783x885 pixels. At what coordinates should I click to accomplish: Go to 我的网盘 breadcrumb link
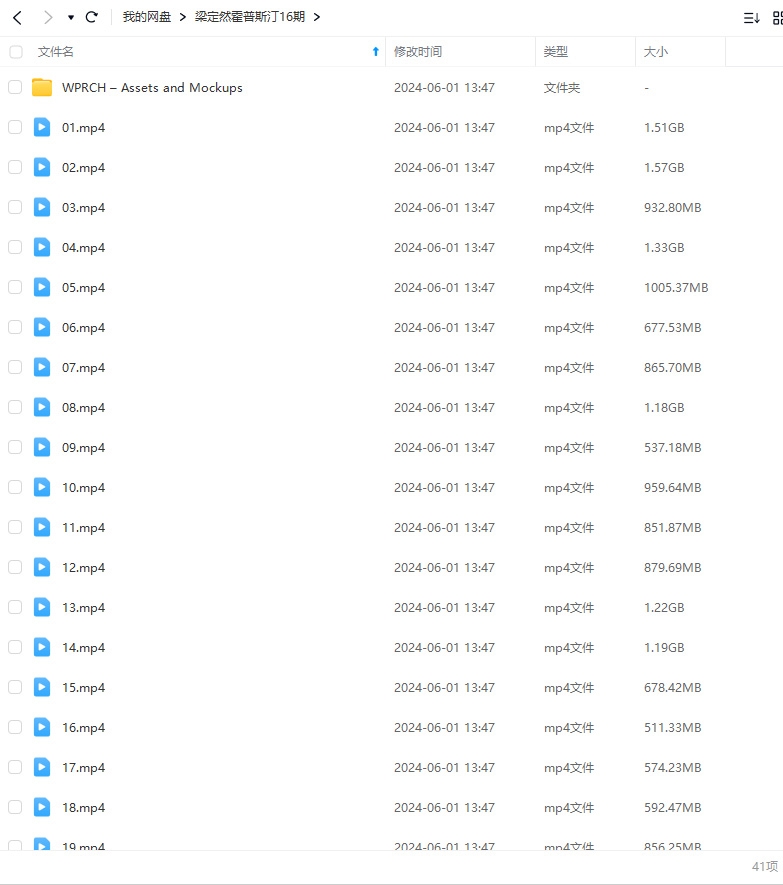(x=147, y=17)
